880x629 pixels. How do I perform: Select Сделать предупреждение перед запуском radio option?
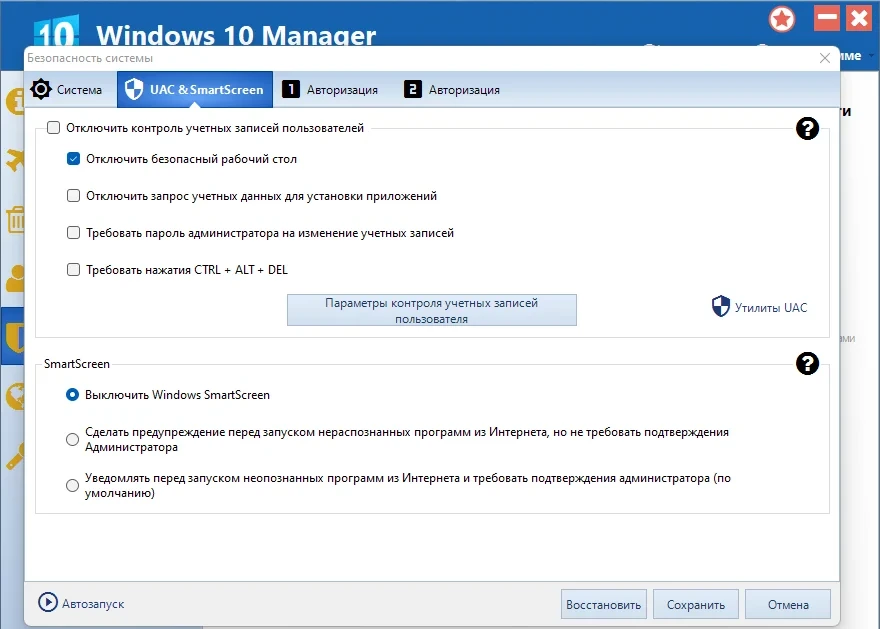click(72, 439)
